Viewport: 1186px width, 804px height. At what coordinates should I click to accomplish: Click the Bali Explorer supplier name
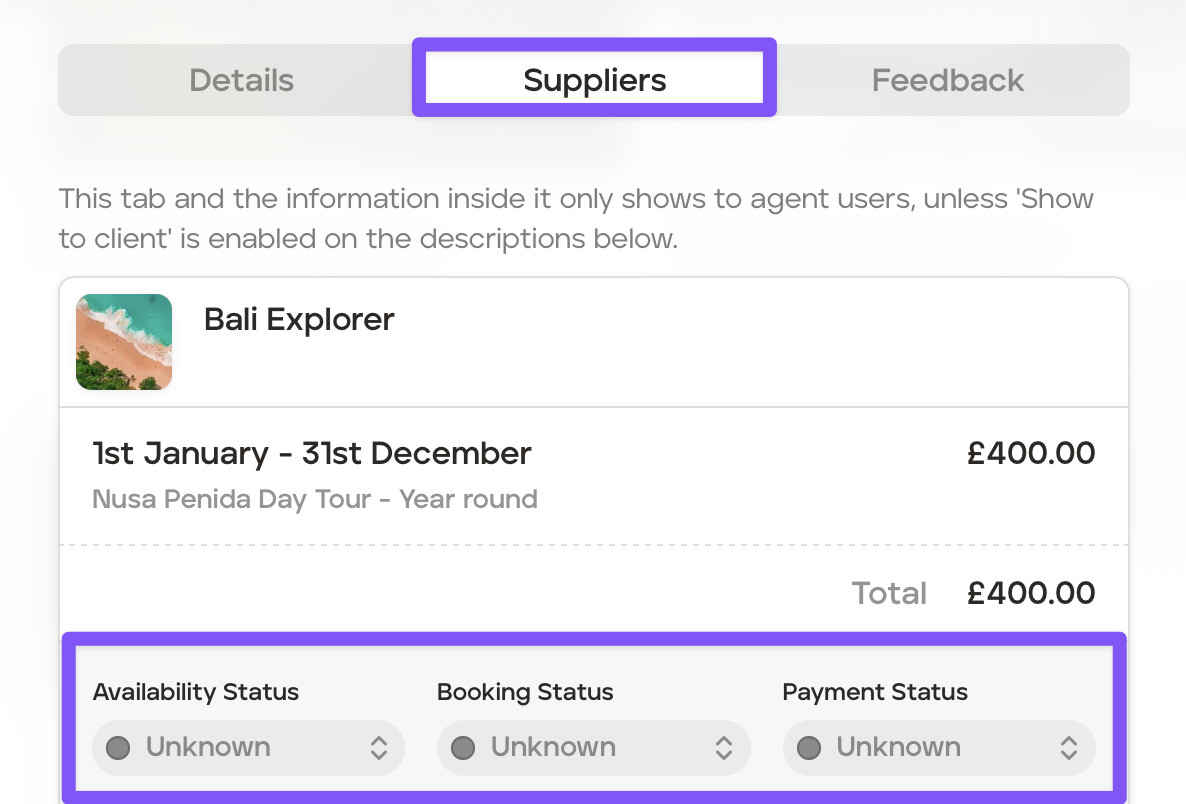click(299, 319)
